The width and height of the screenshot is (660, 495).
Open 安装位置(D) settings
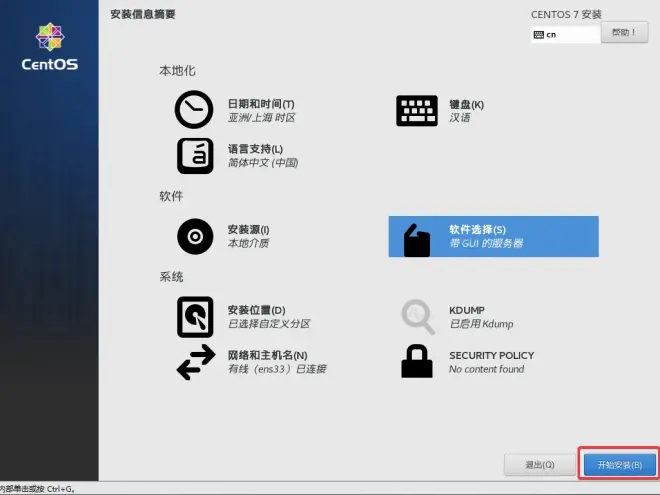[256, 310]
